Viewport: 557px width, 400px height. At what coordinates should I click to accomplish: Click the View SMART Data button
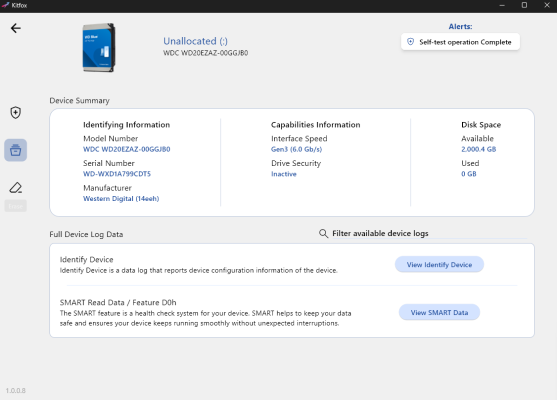click(x=439, y=313)
